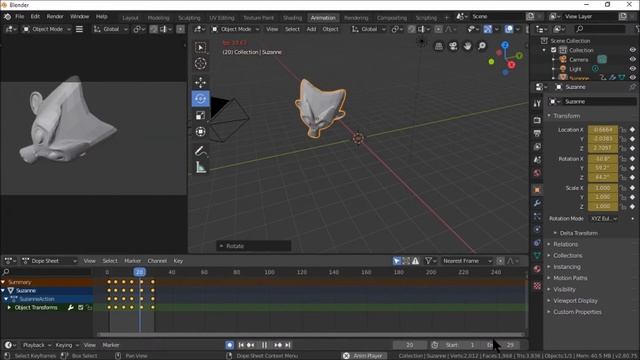Jump to the last frame

click(x=288, y=345)
